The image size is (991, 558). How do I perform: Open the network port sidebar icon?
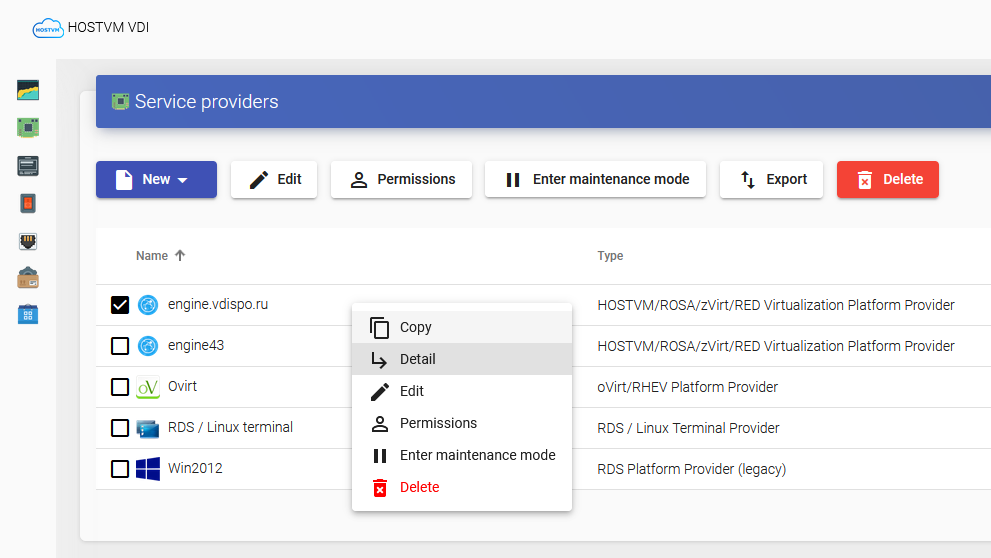pyautogui.click(x=28, y=241)
